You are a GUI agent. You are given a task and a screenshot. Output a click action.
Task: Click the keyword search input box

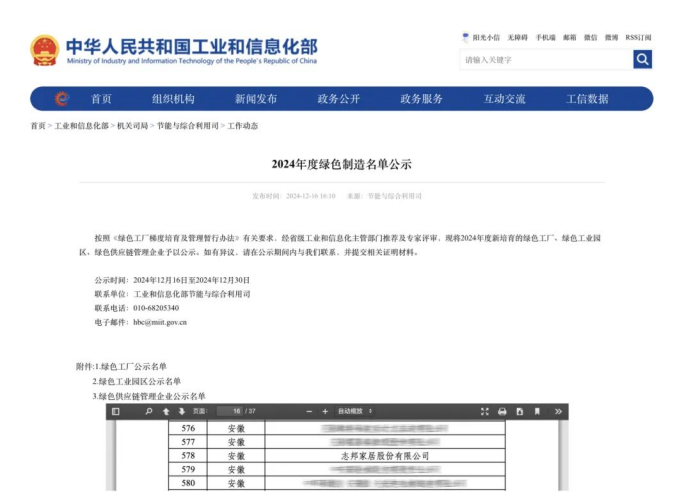pyautogui.click(x=546, y=60)
